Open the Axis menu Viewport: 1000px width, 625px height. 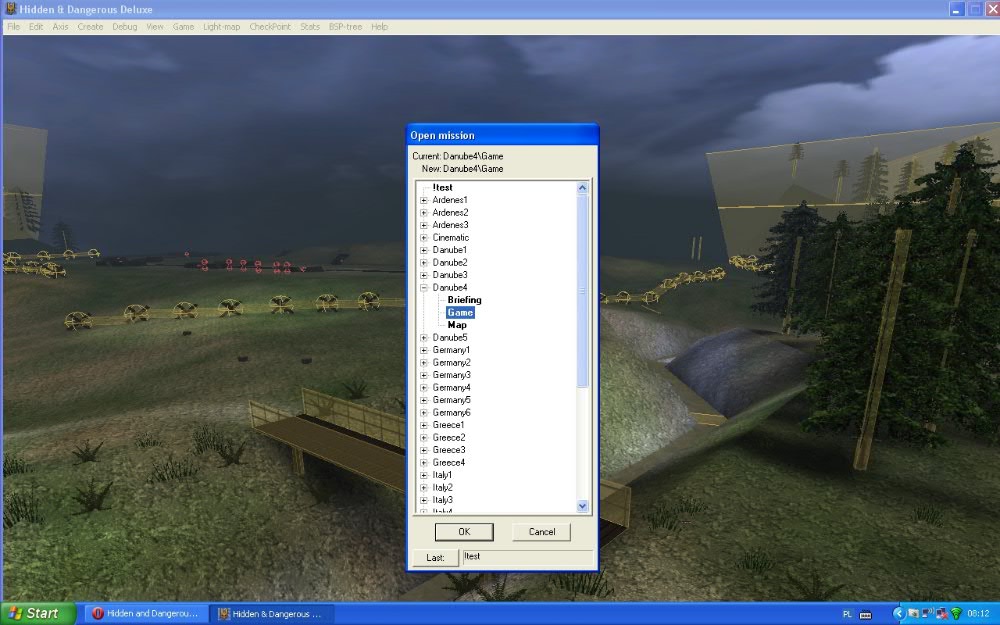[x=60, y=27]
